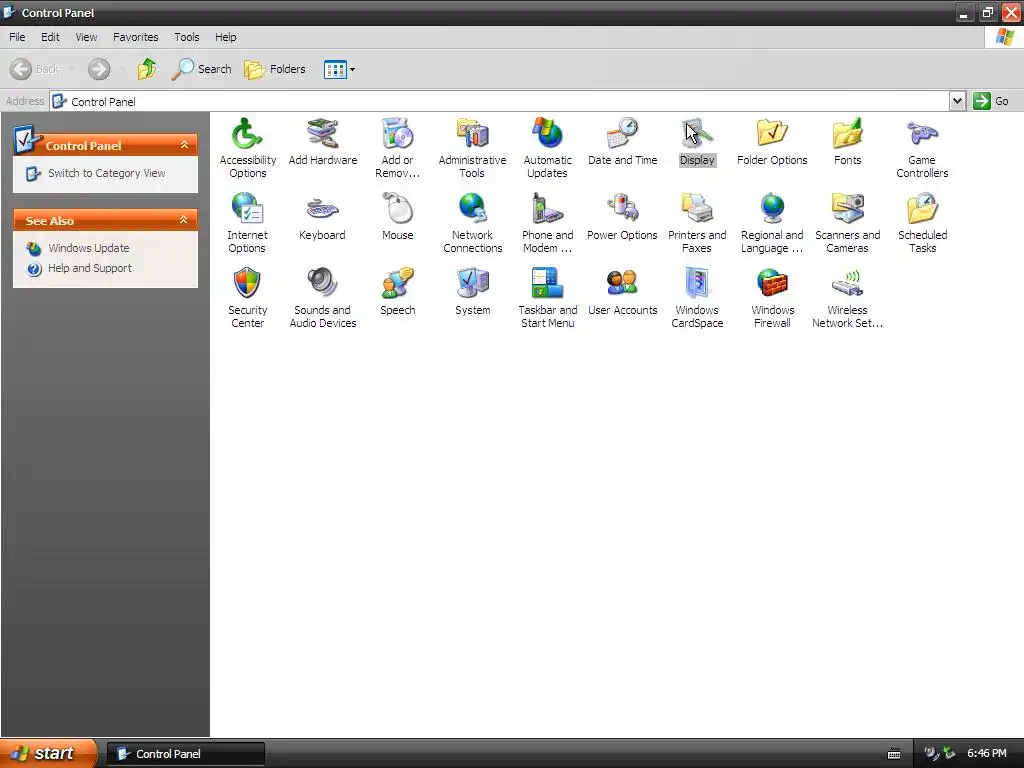Open the Help and Support link
The height and width of the screenshot is (768, 1024).
[89, 268]
